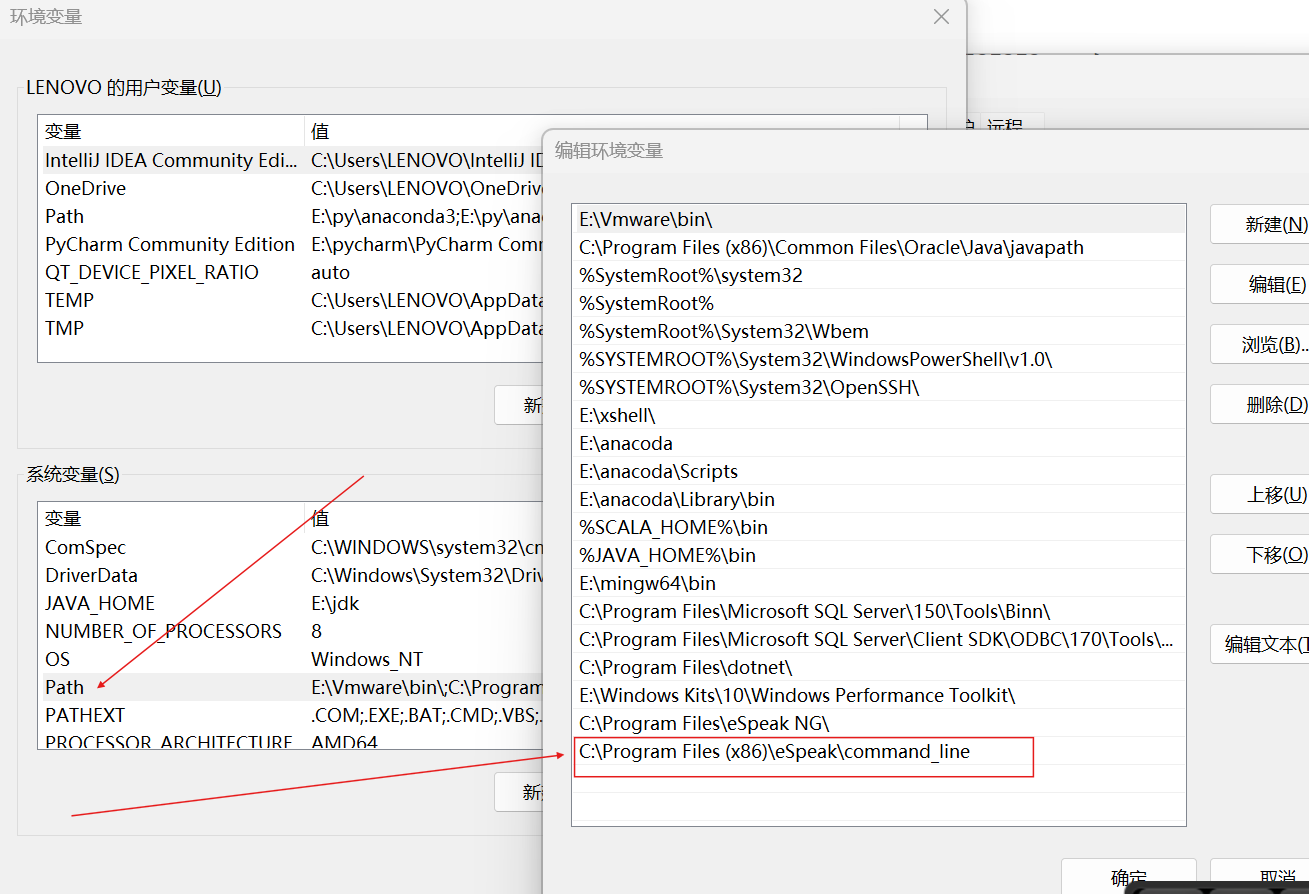Select JAVA_HOME in system variables
The image size is (1309, 894).
tap(100, 603)
